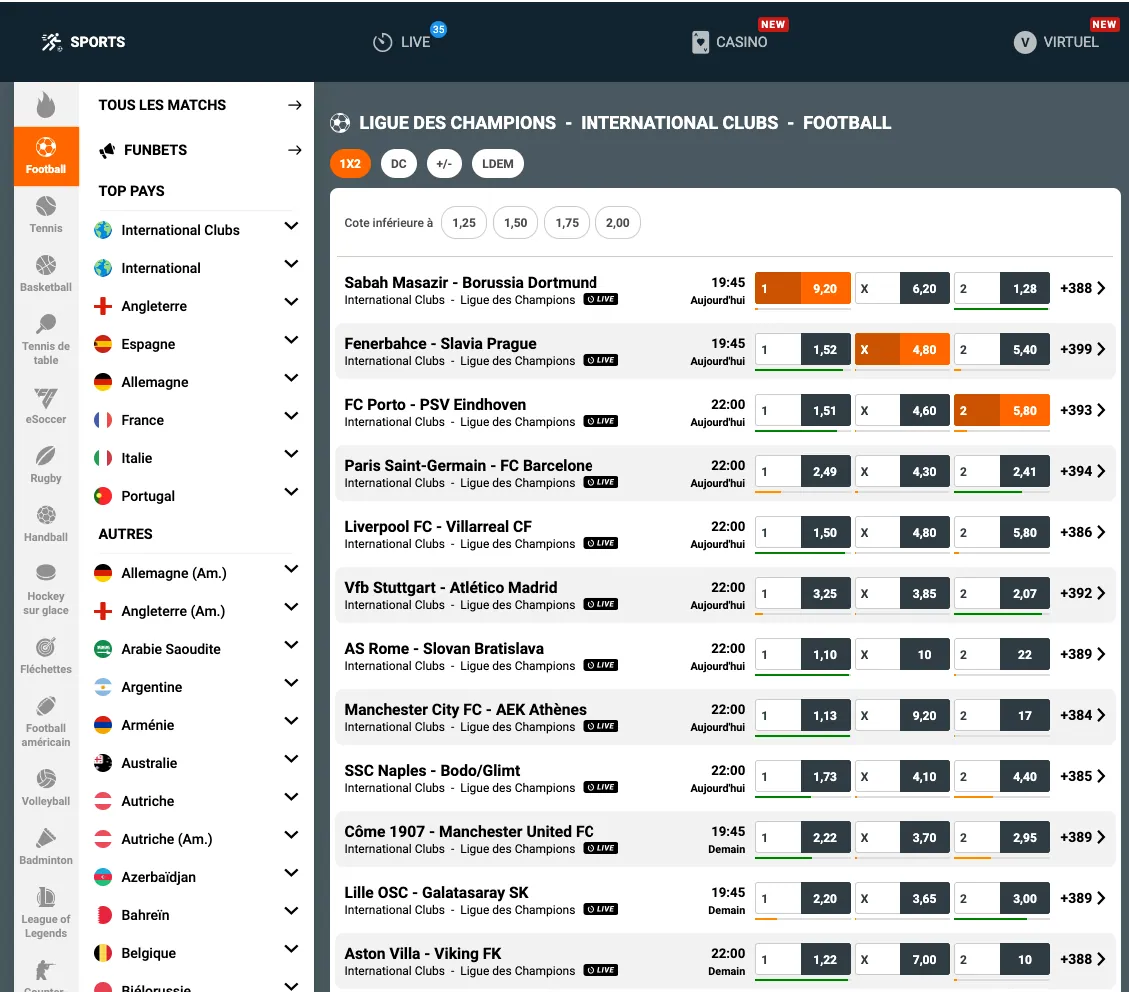Image resolution: width=1129 pixels, height=992 pixels.
Task: Select Badminton in the sports sidebar
Action: tap(46, 847)
